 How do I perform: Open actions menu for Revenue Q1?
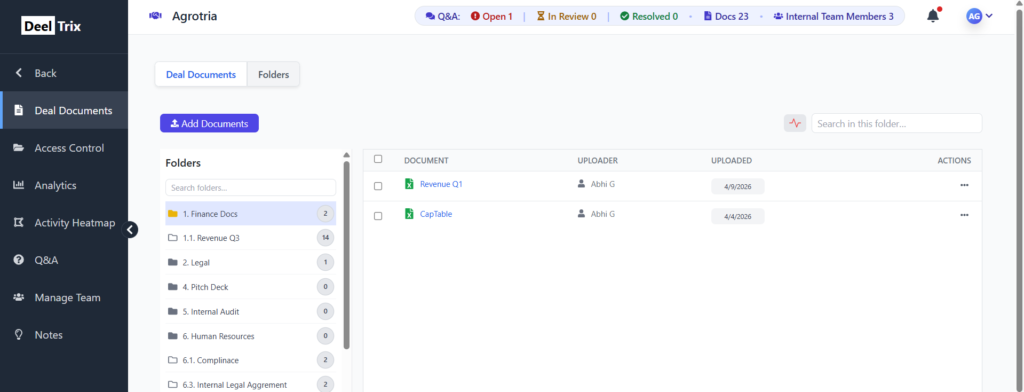[x=964, y=185]
